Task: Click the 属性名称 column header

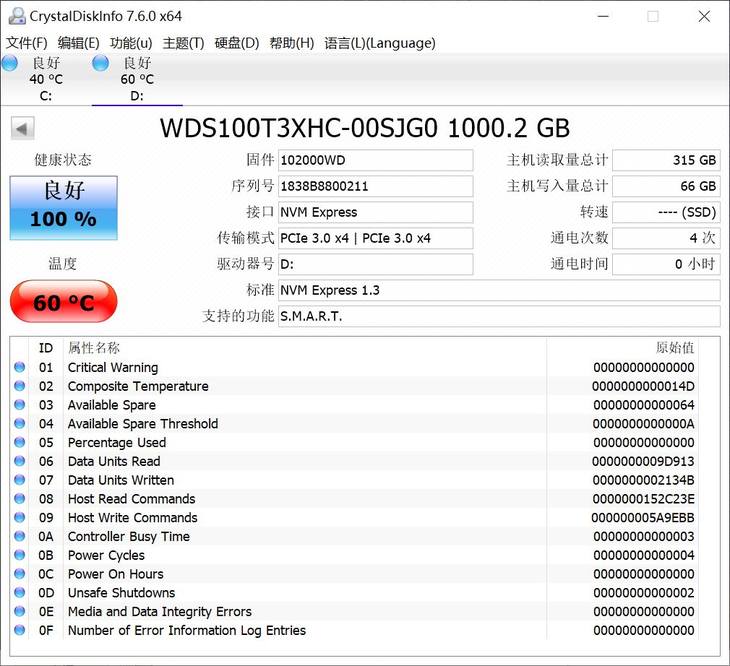Action: coord(94,348)
